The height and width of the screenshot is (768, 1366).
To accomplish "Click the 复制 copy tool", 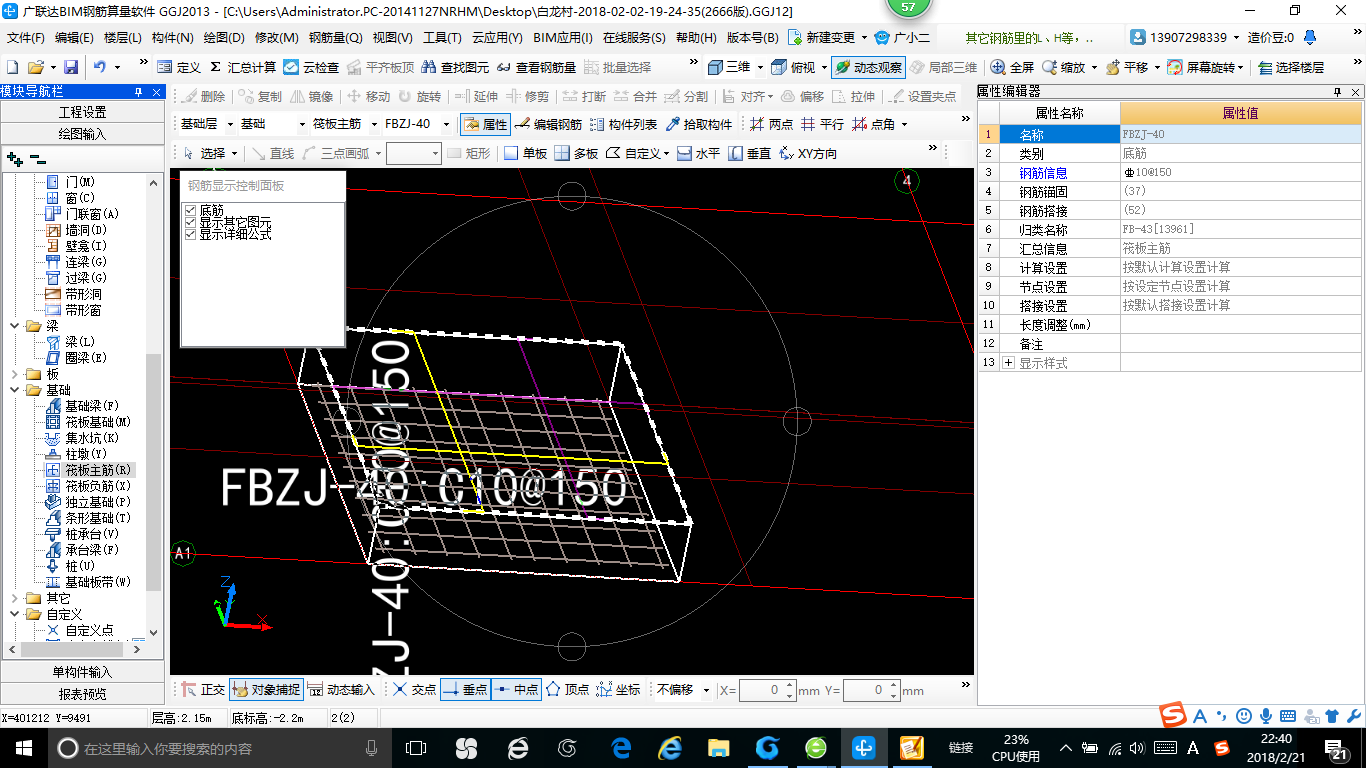I will (x=260, y=96).
